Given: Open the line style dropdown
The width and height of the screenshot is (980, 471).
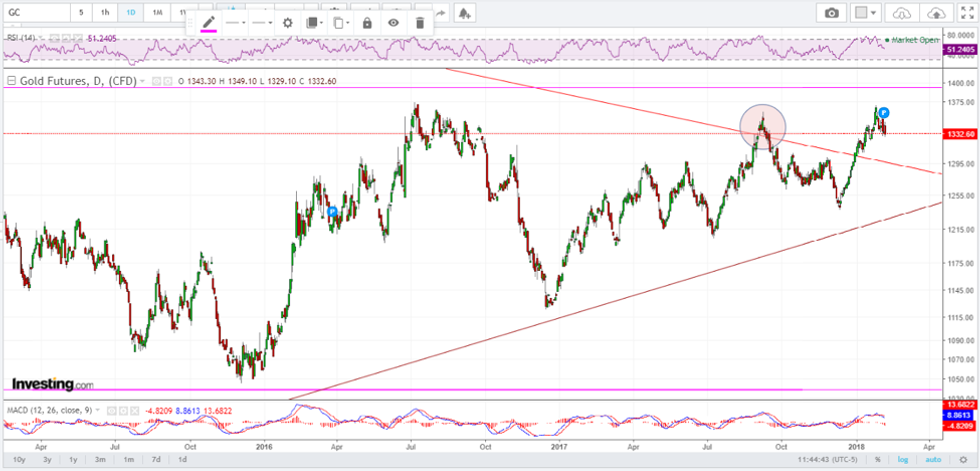Looking at the screenshot, I should [x=236, y=22].
